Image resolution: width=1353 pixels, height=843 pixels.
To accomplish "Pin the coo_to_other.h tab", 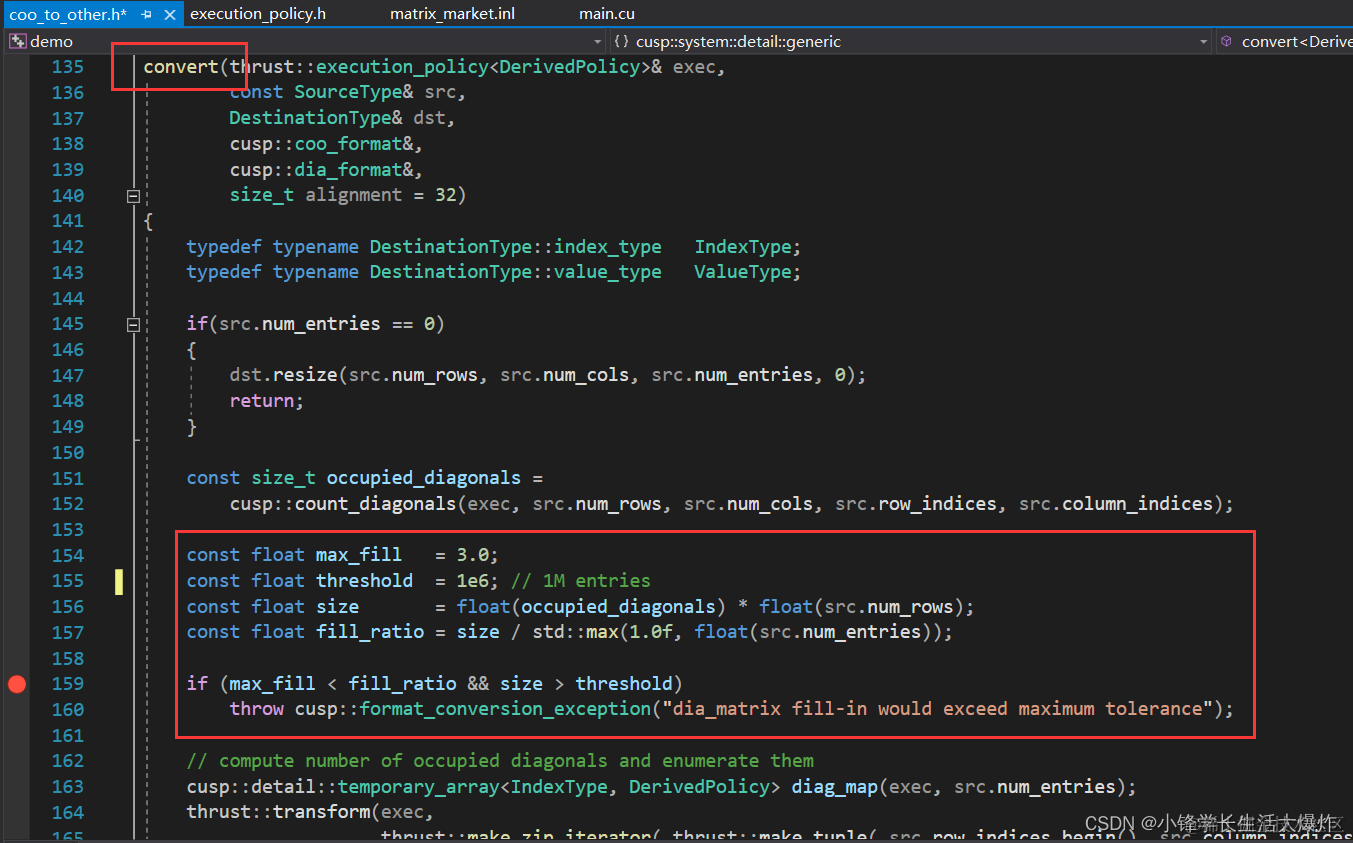I will click(146, 14).
